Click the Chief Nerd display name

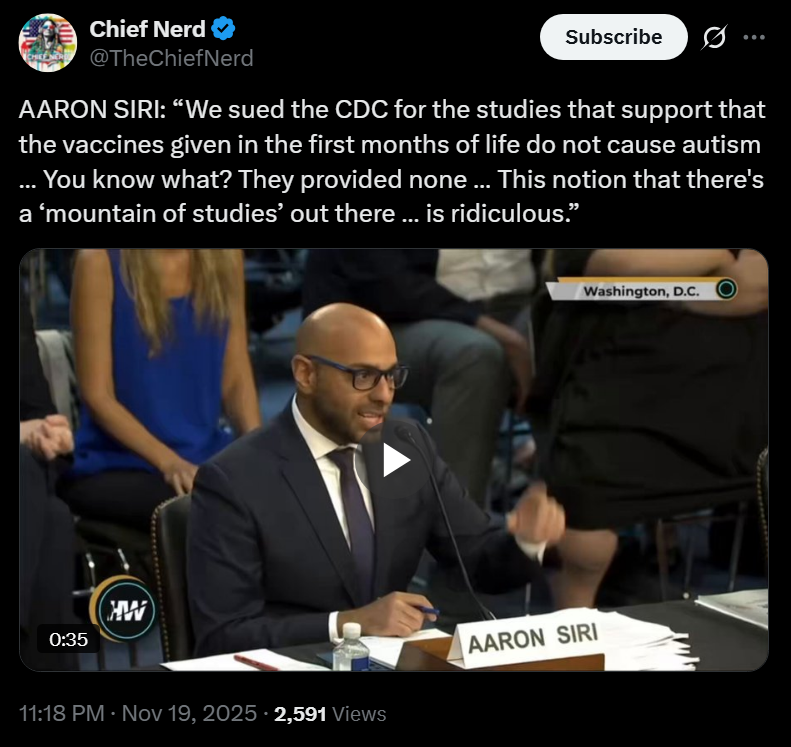click(147, 30)
